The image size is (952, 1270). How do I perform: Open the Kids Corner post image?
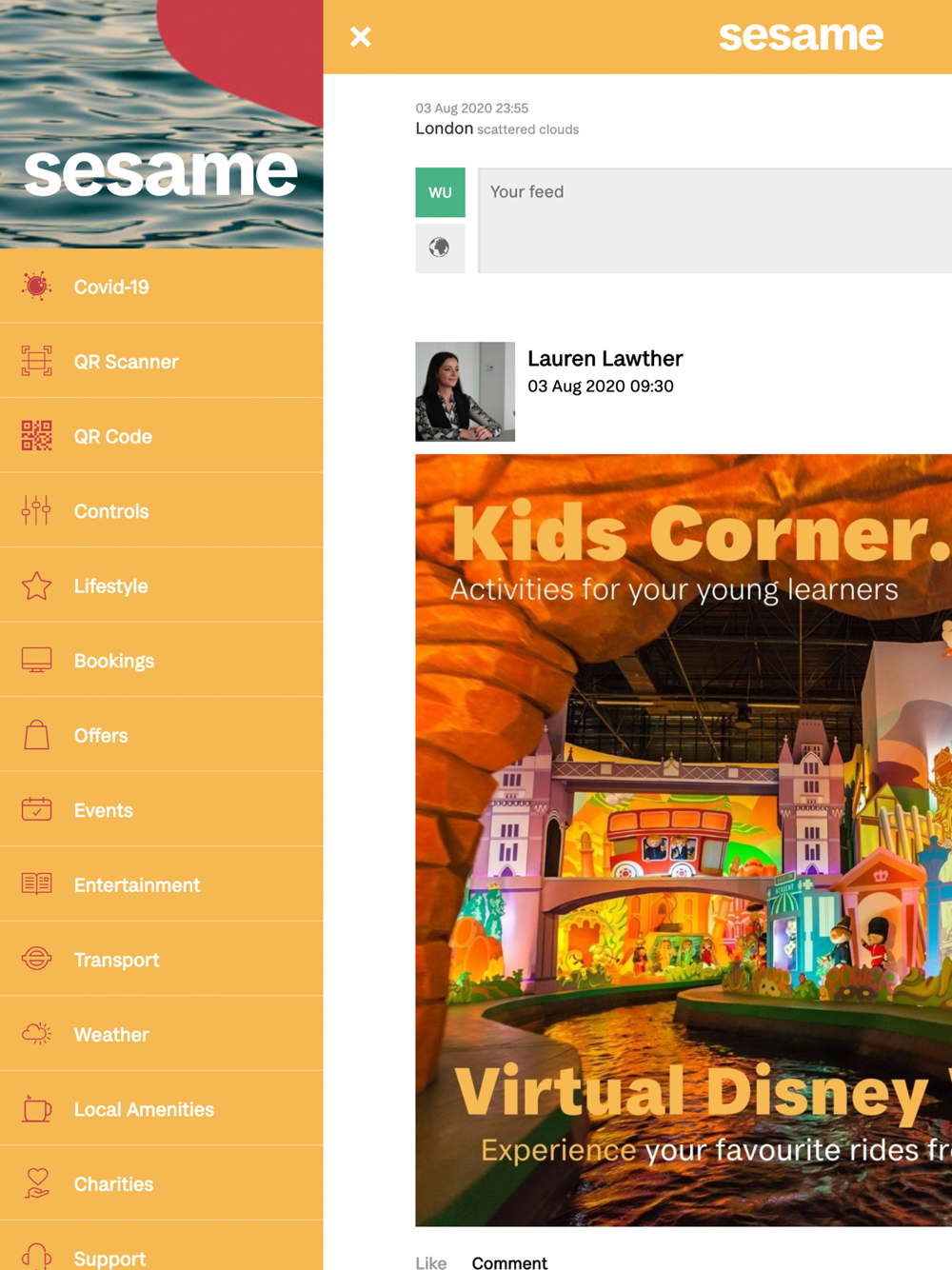point(684,840)
